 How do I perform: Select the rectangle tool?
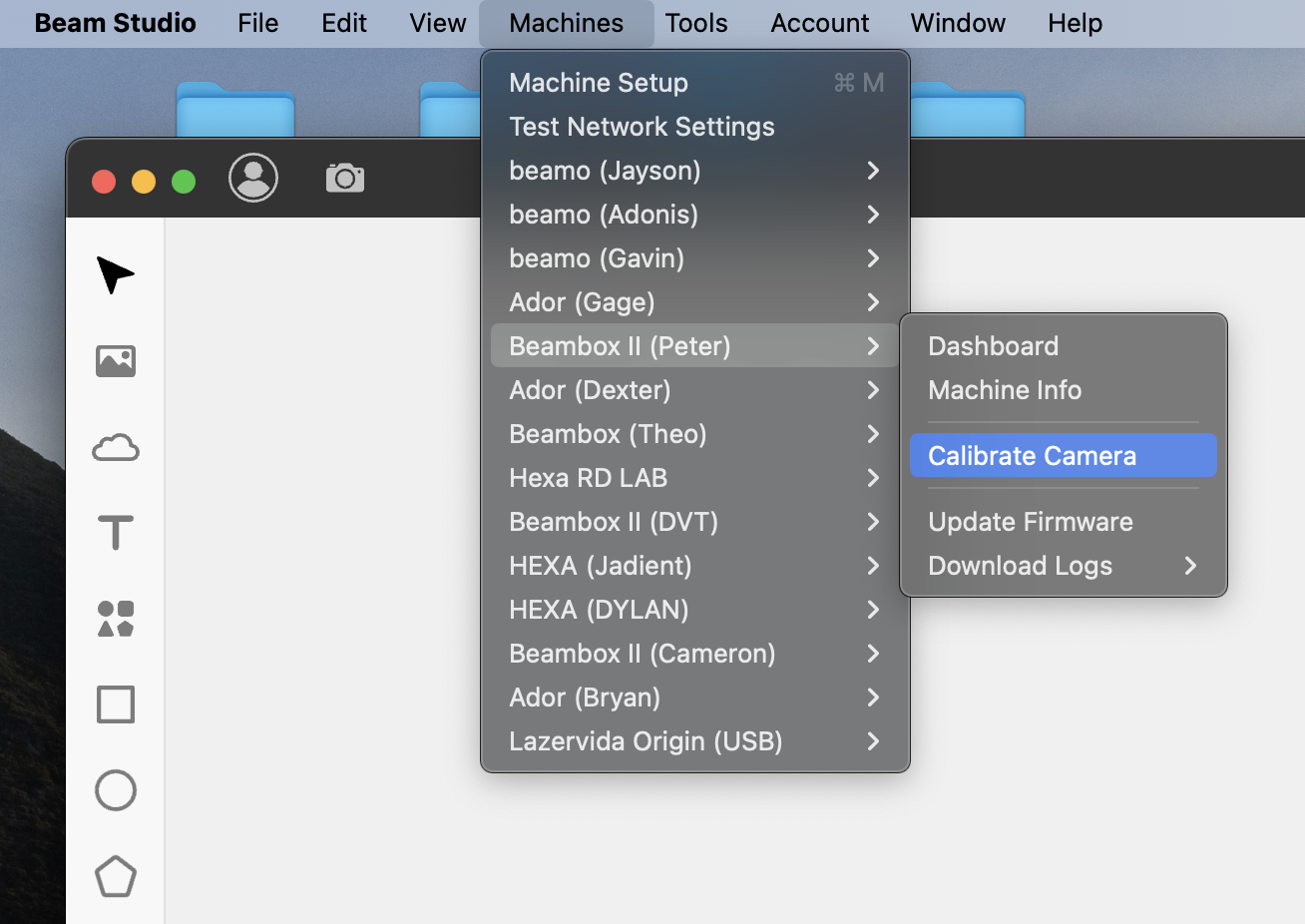[116, 704]
